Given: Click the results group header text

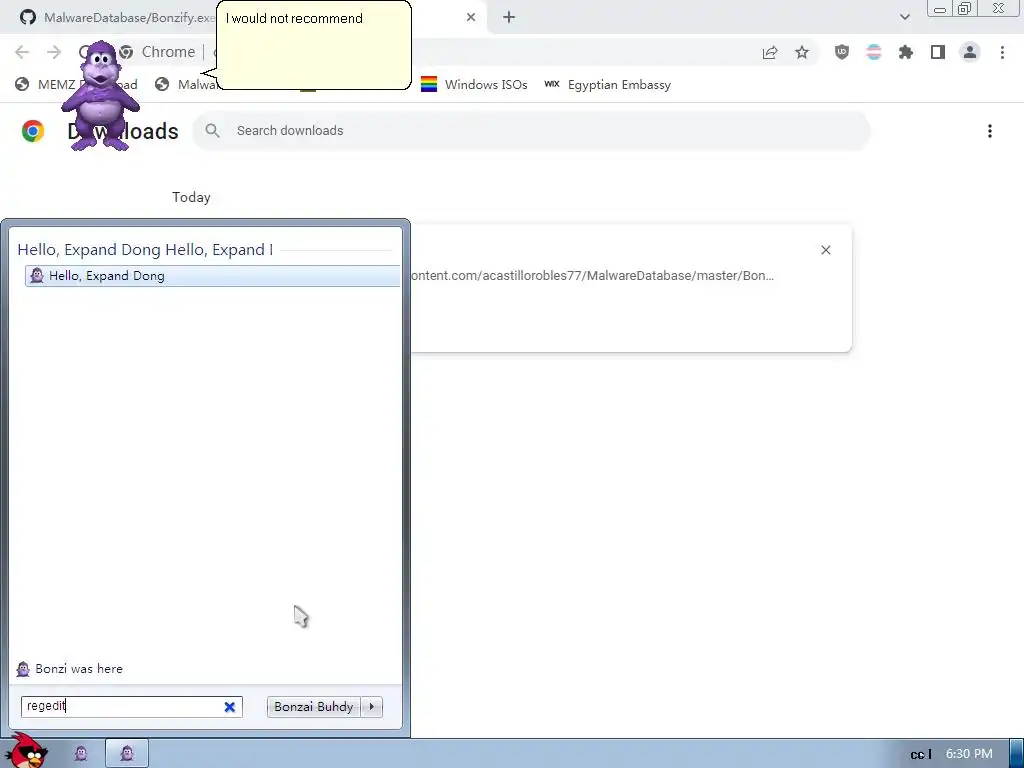Looking at the screenshot, I should pyautogui.click(x=145, y=249).
